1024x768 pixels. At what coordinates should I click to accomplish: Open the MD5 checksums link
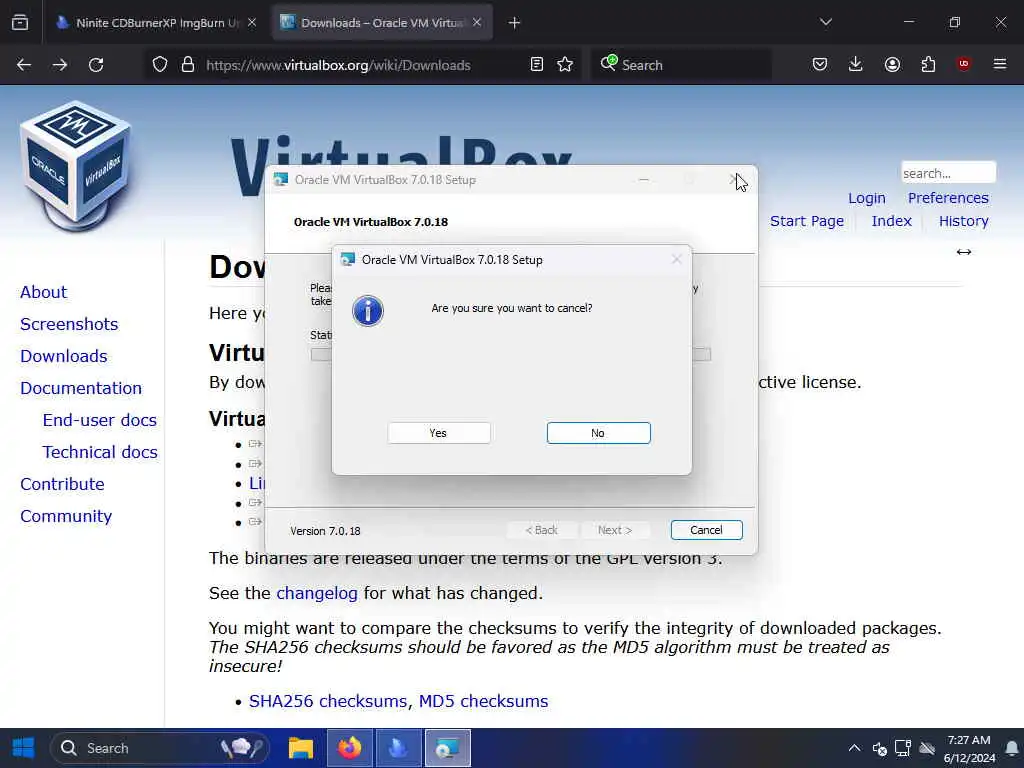click(x=483, y=701)
